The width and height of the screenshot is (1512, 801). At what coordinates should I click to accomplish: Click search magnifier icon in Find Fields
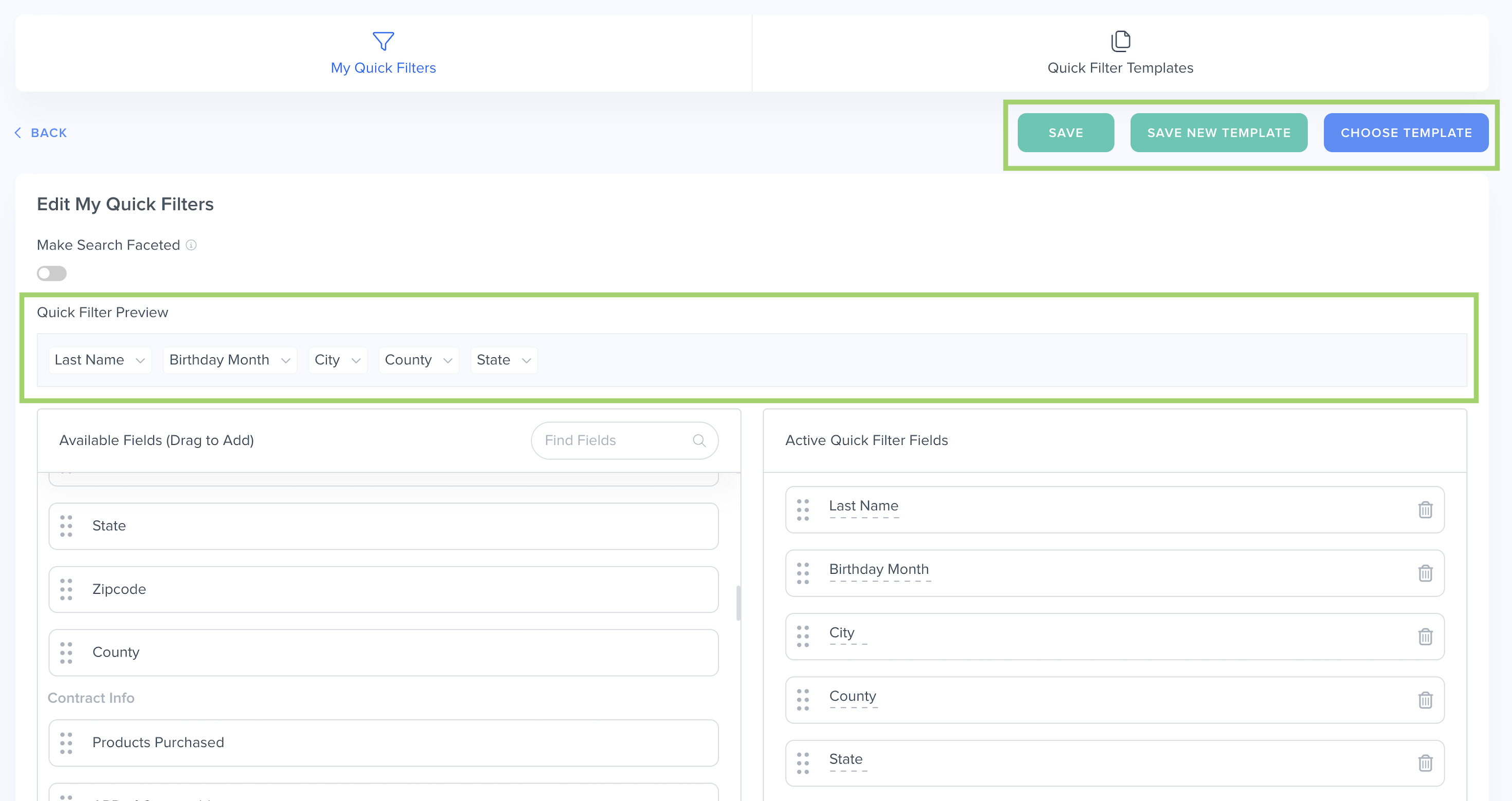[698, 441]
